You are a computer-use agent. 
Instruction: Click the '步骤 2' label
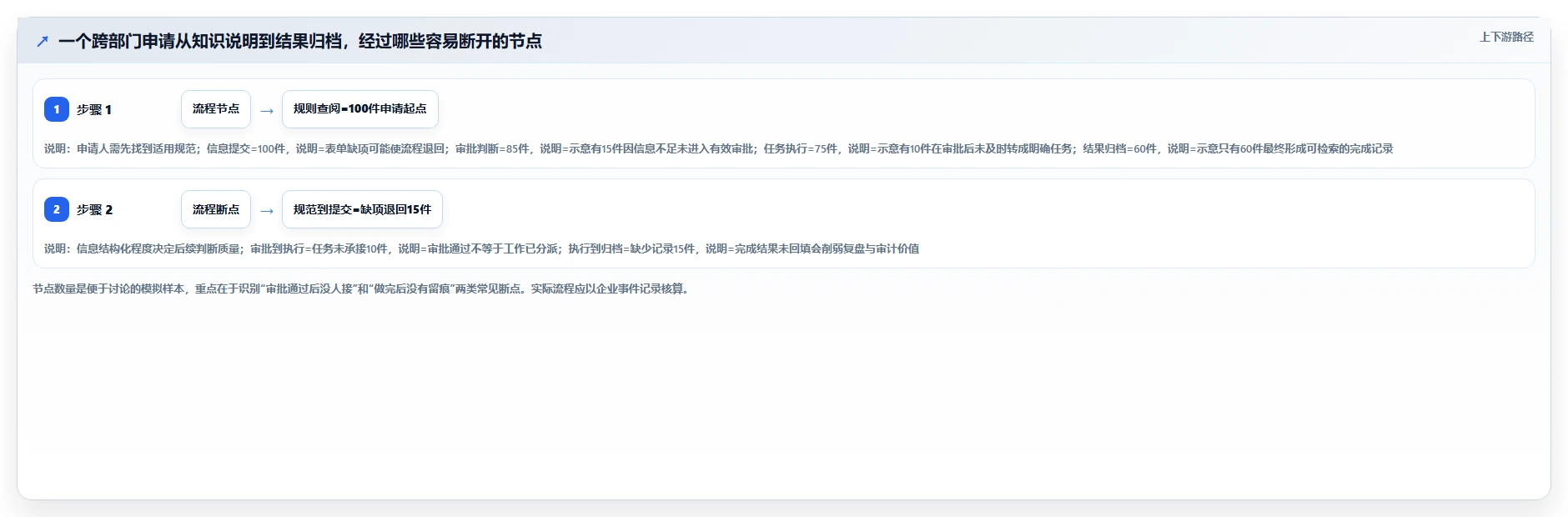click(94, 209)
